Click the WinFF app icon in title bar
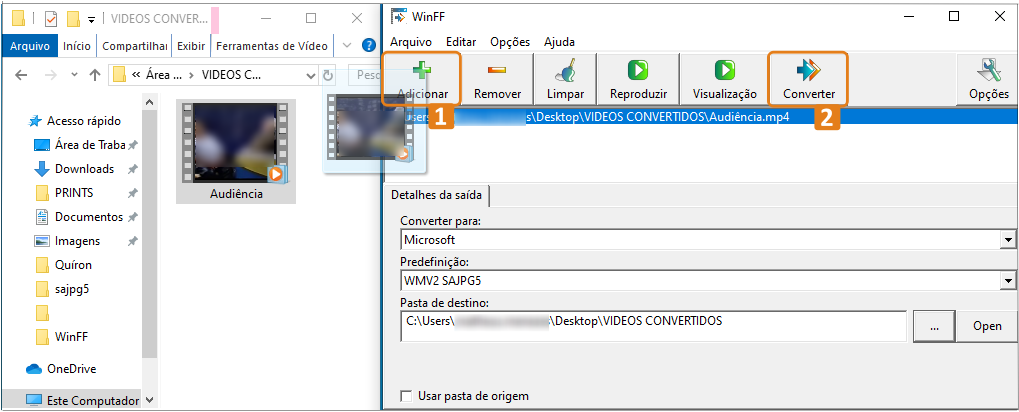Viewport: 1019px width, 412px height. pyautogui.click(x=399, y=17)
